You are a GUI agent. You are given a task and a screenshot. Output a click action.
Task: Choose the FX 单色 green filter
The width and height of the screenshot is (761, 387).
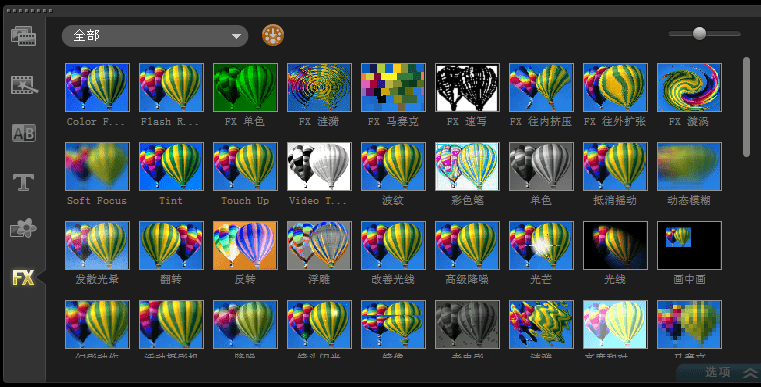pyautogui.click(x=245, y=87)
